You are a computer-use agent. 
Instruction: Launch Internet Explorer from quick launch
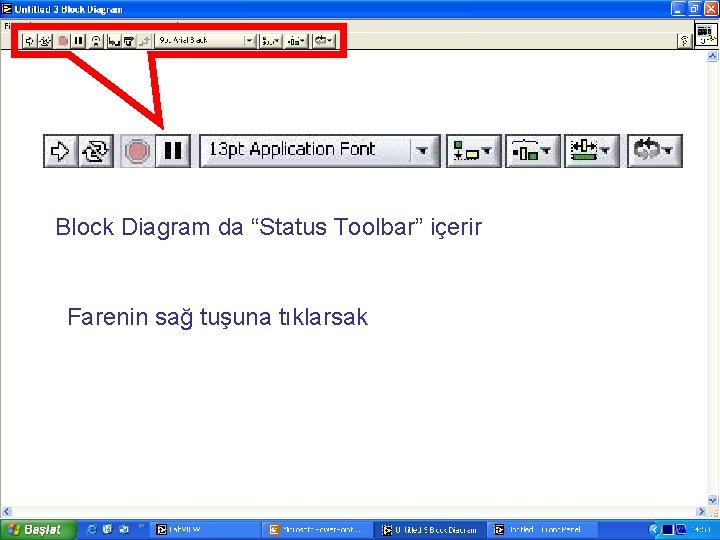pos(91,529)
